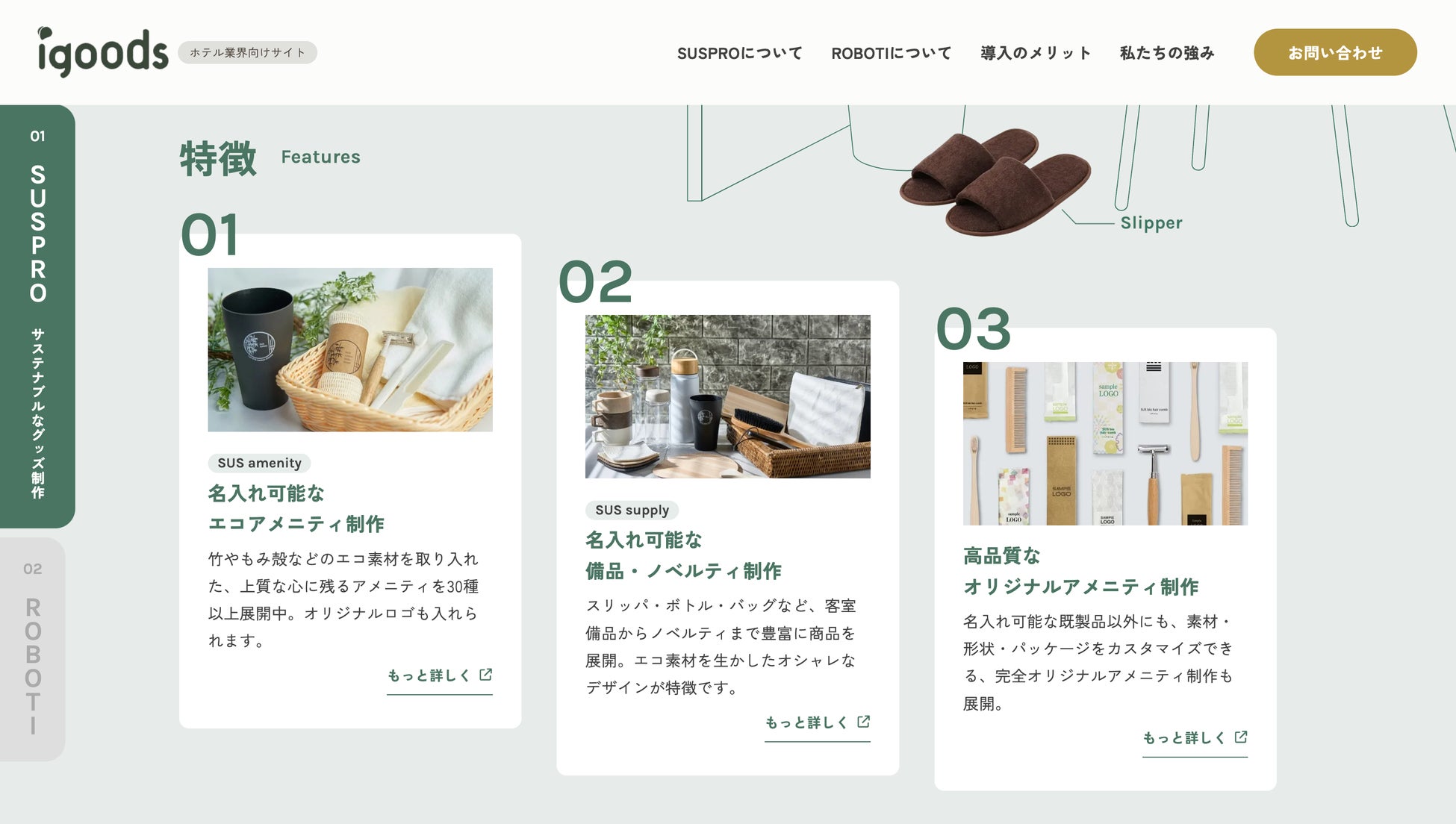
Task: Click external link icon in card 02
Action: coord(864,722)
